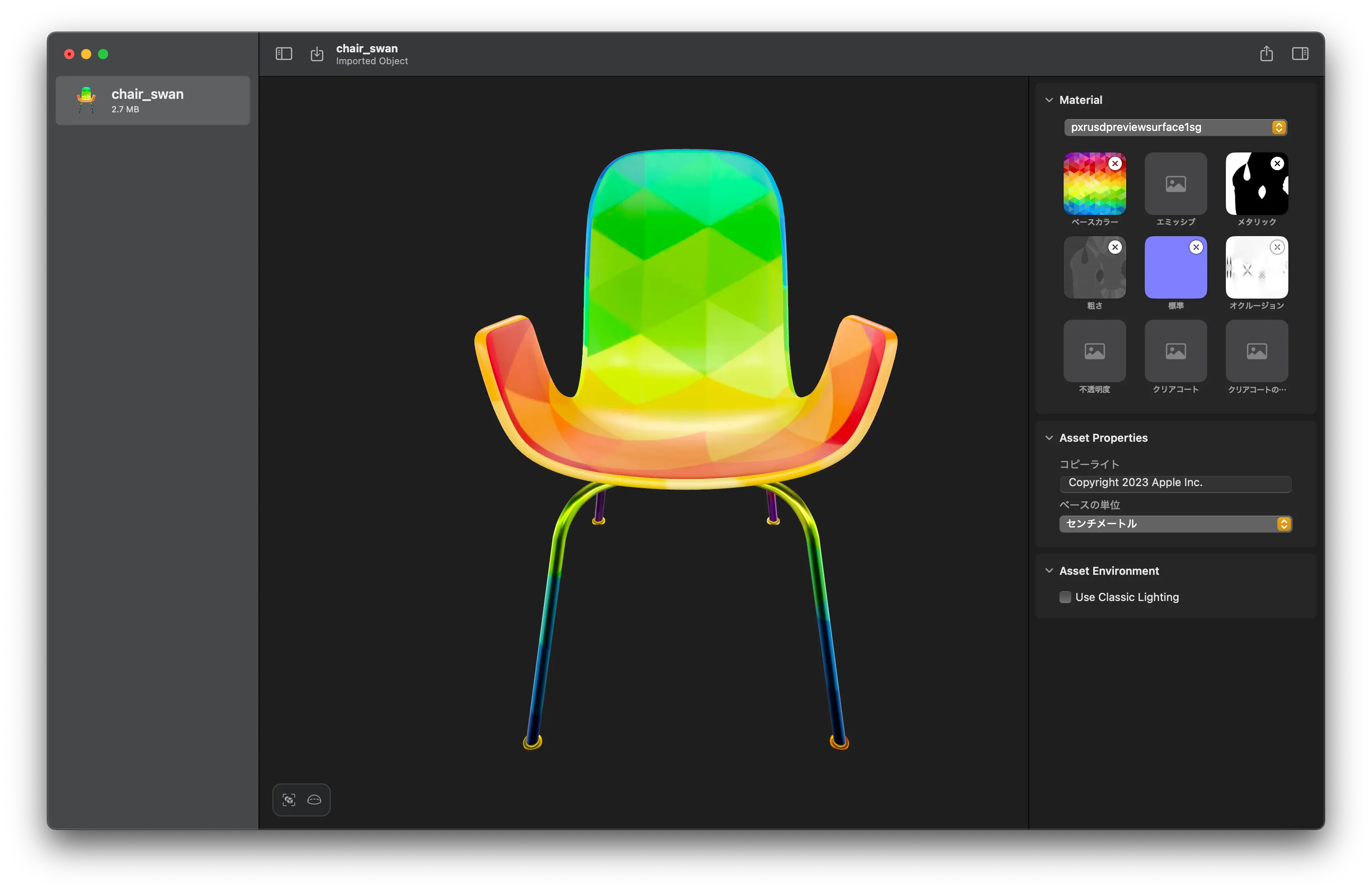Toggle the left sidebar icon
The height and width of the screenshot is (892, 1372).
(x=283, y=54)
